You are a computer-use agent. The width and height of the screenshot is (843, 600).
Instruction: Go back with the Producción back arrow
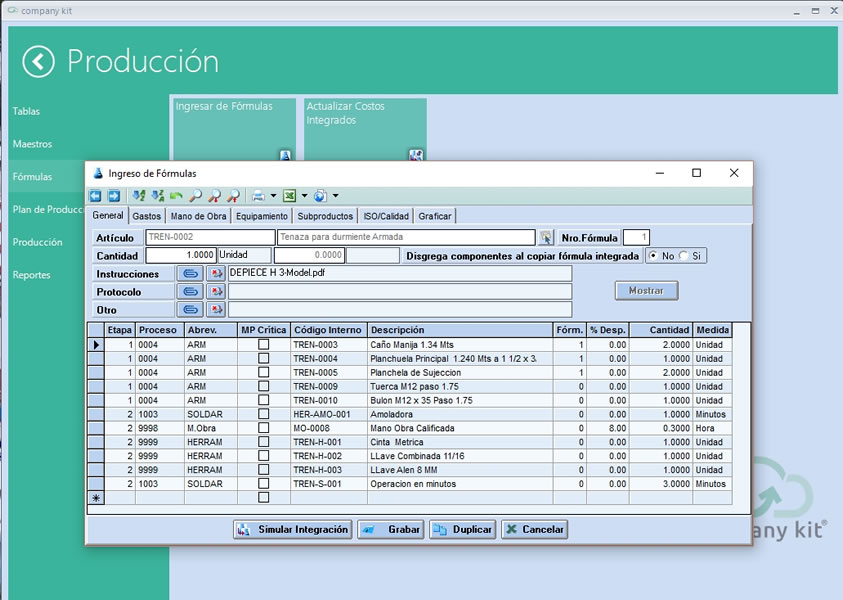tap(38, 62)
